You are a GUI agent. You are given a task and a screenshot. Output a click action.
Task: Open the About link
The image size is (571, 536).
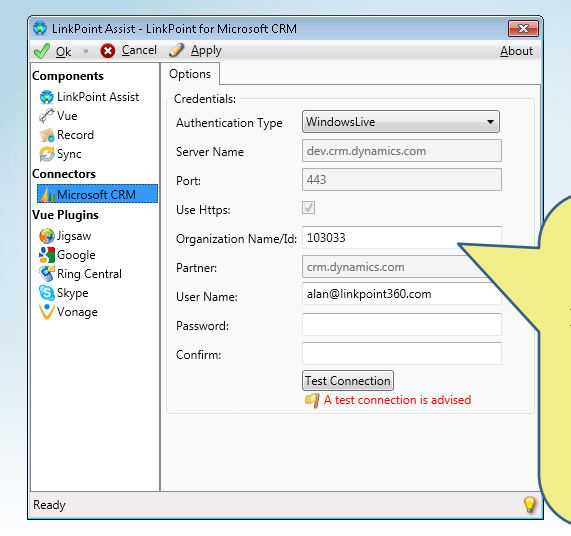tap(516, 51)
